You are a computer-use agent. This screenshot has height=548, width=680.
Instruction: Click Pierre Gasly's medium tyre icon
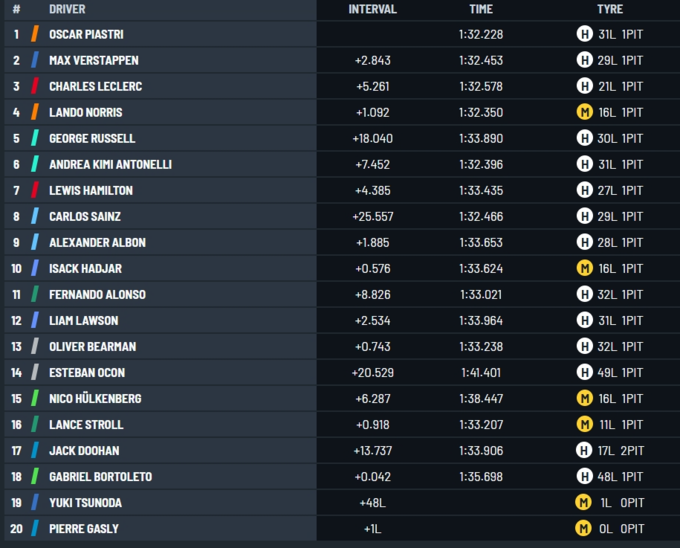pyautogui.click(x=584, y=528)
